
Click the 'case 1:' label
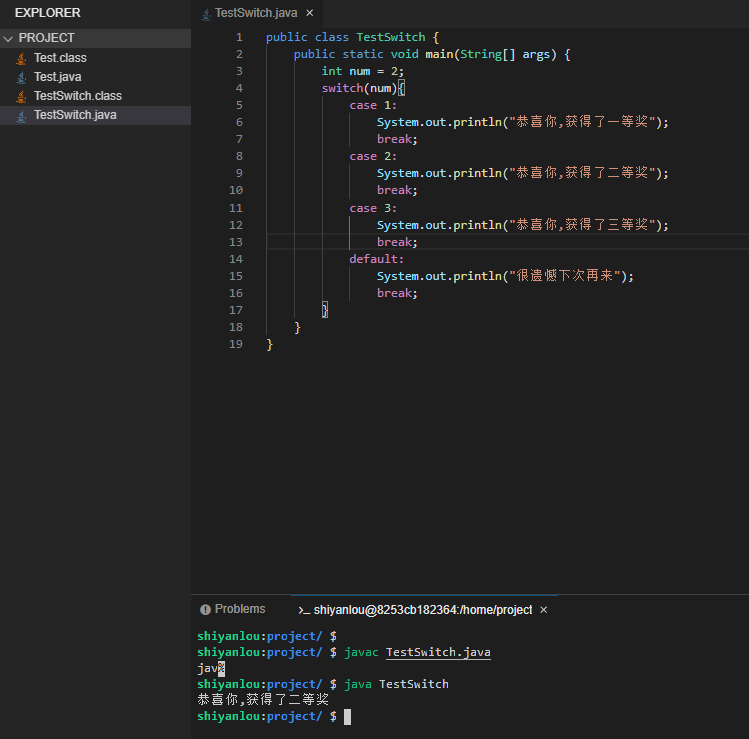(x=373, y=105)
